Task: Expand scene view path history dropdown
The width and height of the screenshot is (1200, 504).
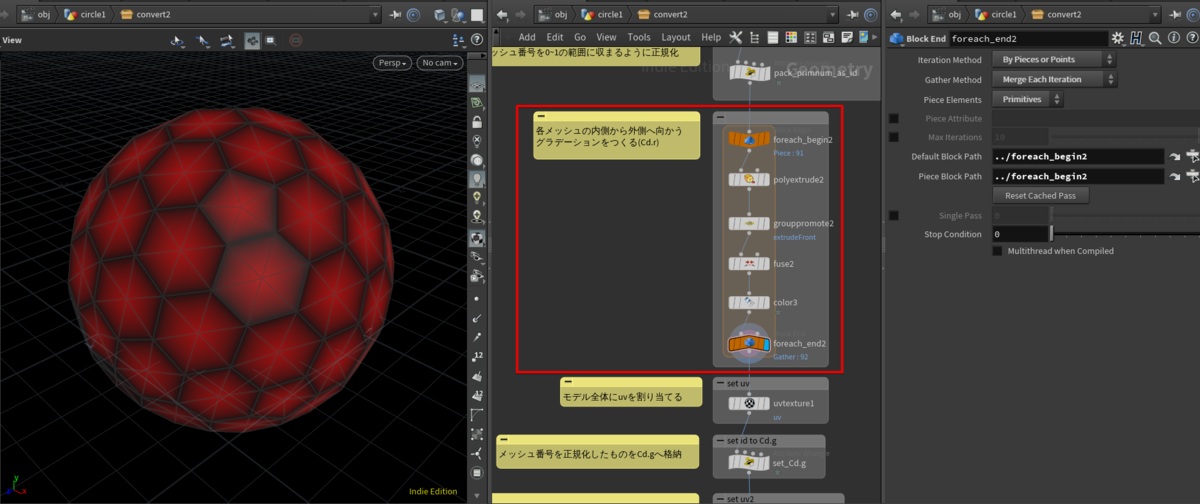Action: 374,14
